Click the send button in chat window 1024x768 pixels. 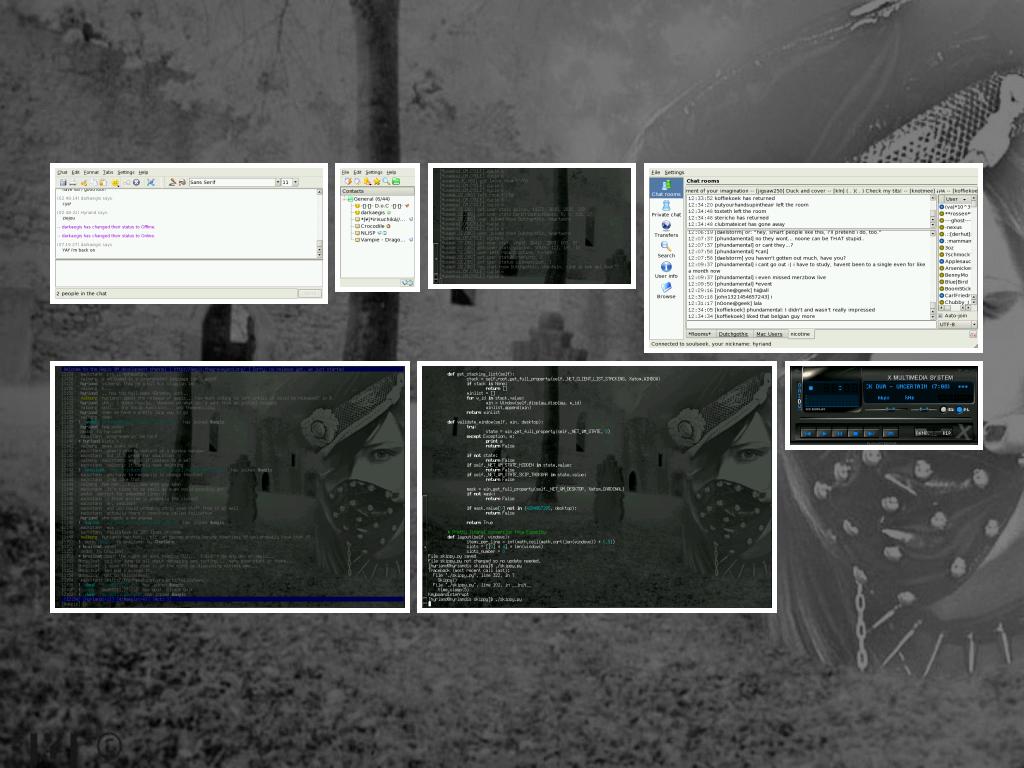tap(310, 293)
